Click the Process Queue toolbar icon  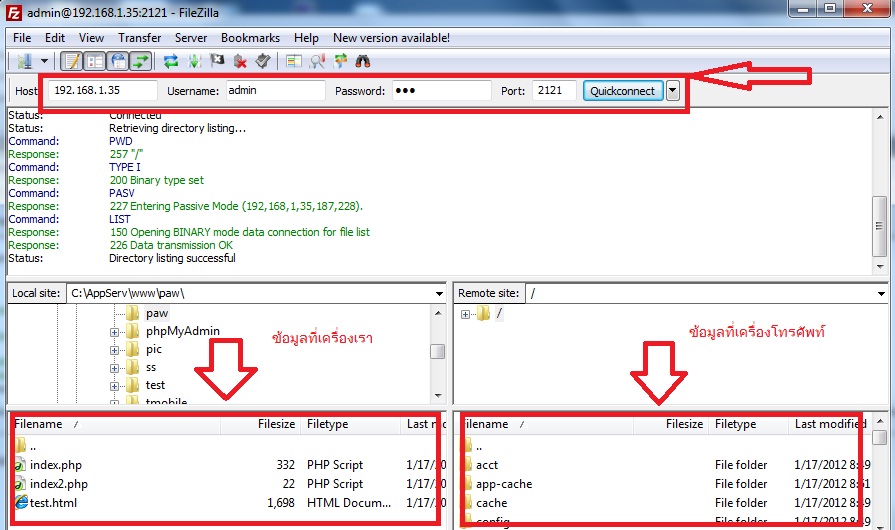click(x=194, y=61)
